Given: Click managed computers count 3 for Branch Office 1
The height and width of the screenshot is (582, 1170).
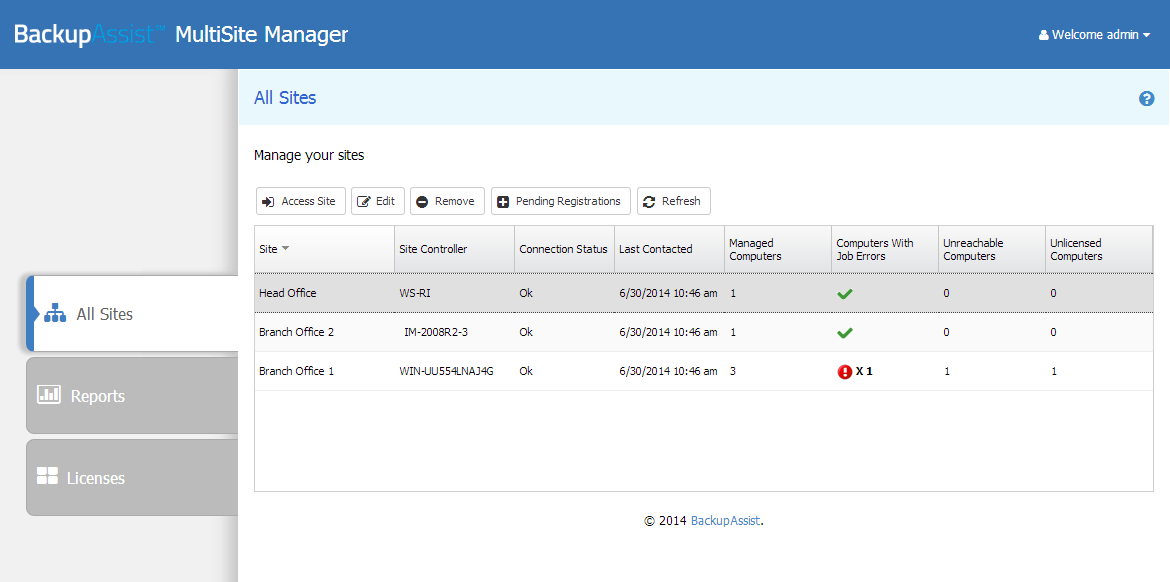Looking at the screenshot, I should 733,371.
